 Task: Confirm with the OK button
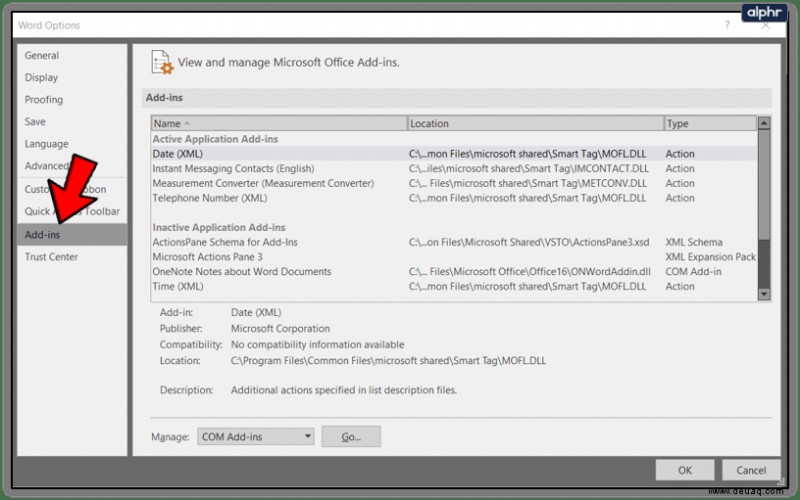(x=685, y=470)
